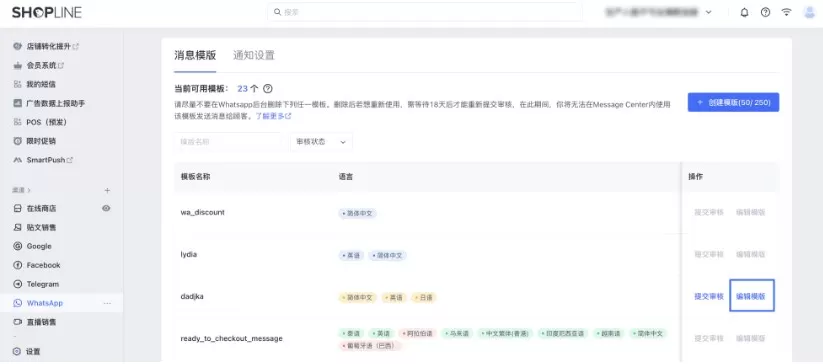Select WhatsApp channel in the sidebar

pyautogui.click(x=38, y=303)
